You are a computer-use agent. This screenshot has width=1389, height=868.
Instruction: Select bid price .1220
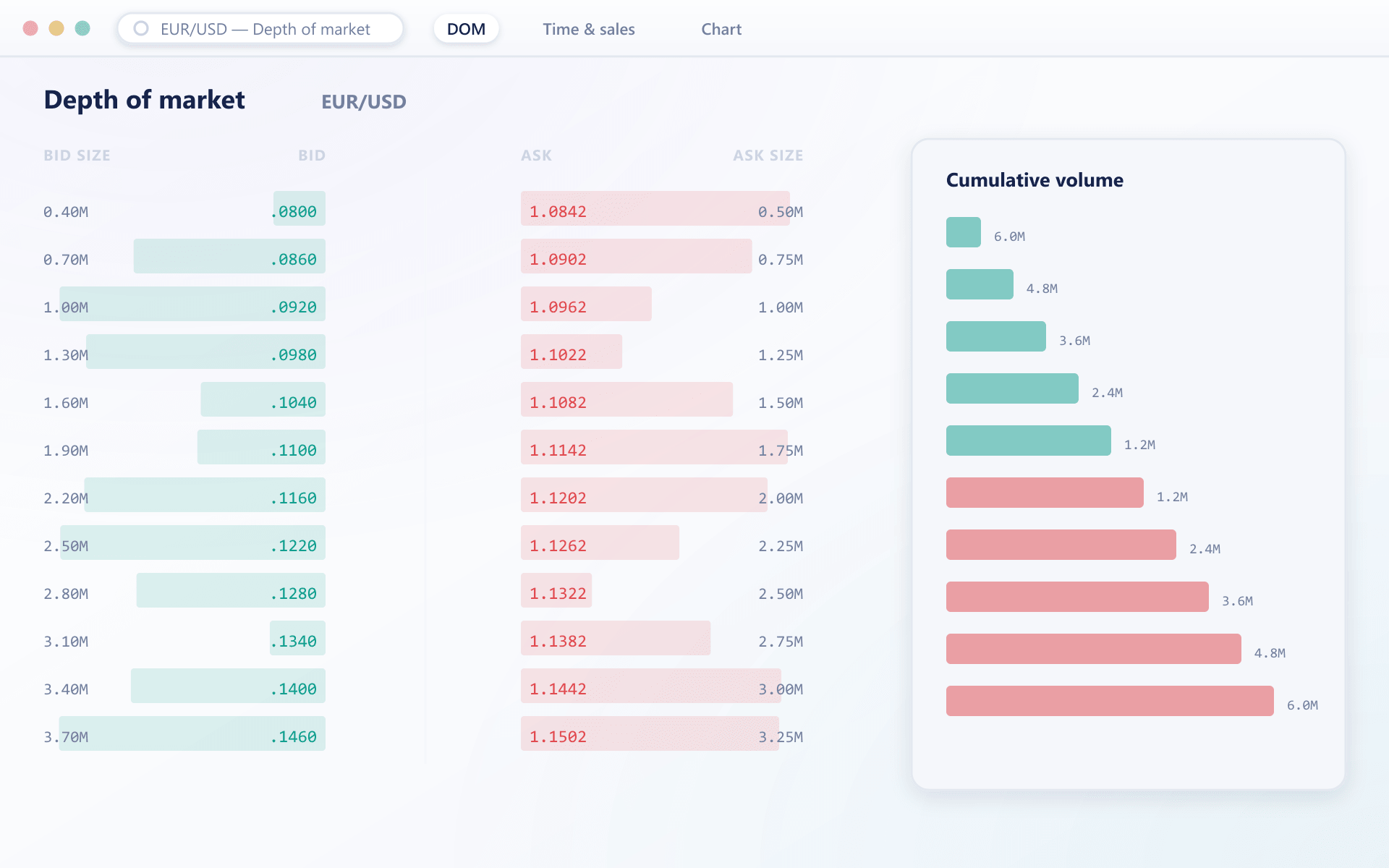point(294,546)
